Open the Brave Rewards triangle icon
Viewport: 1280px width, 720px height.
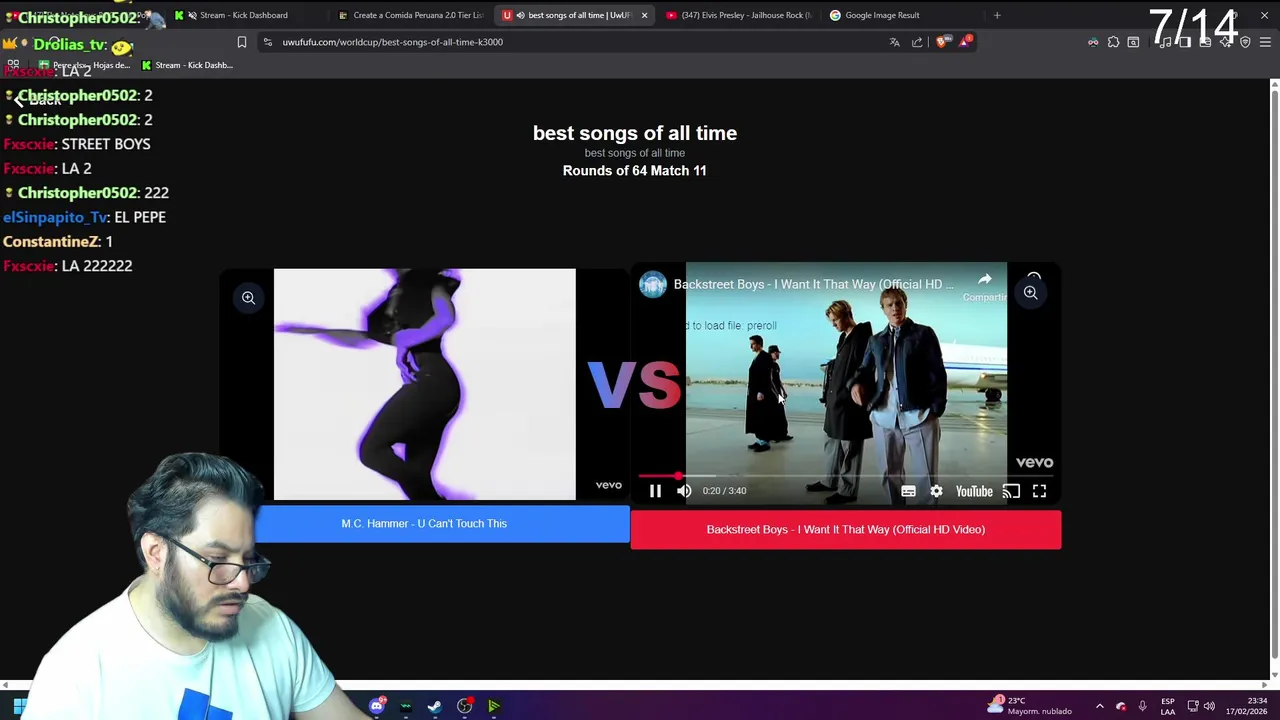pyautogui.click(x=965, y=41)
